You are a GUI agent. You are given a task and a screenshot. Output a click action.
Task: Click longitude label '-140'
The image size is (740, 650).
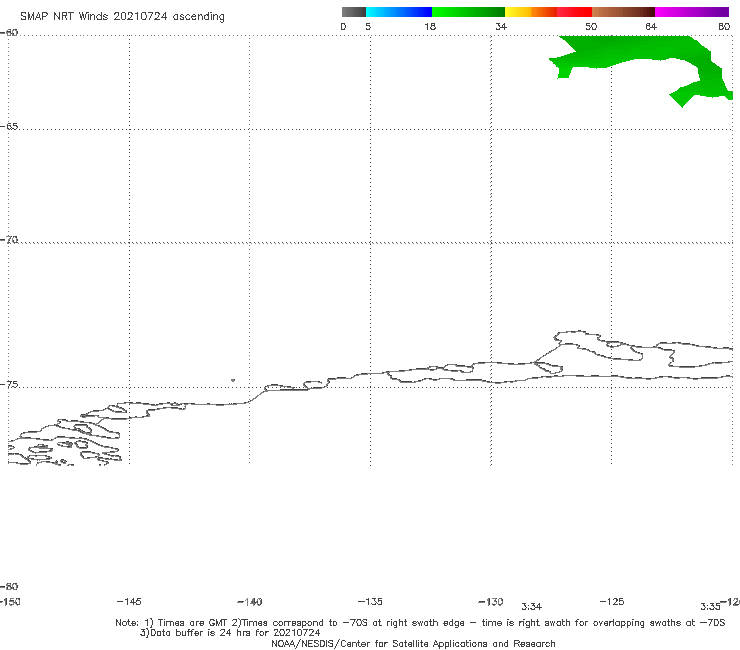pyautogui.click(x=250, y=602)
